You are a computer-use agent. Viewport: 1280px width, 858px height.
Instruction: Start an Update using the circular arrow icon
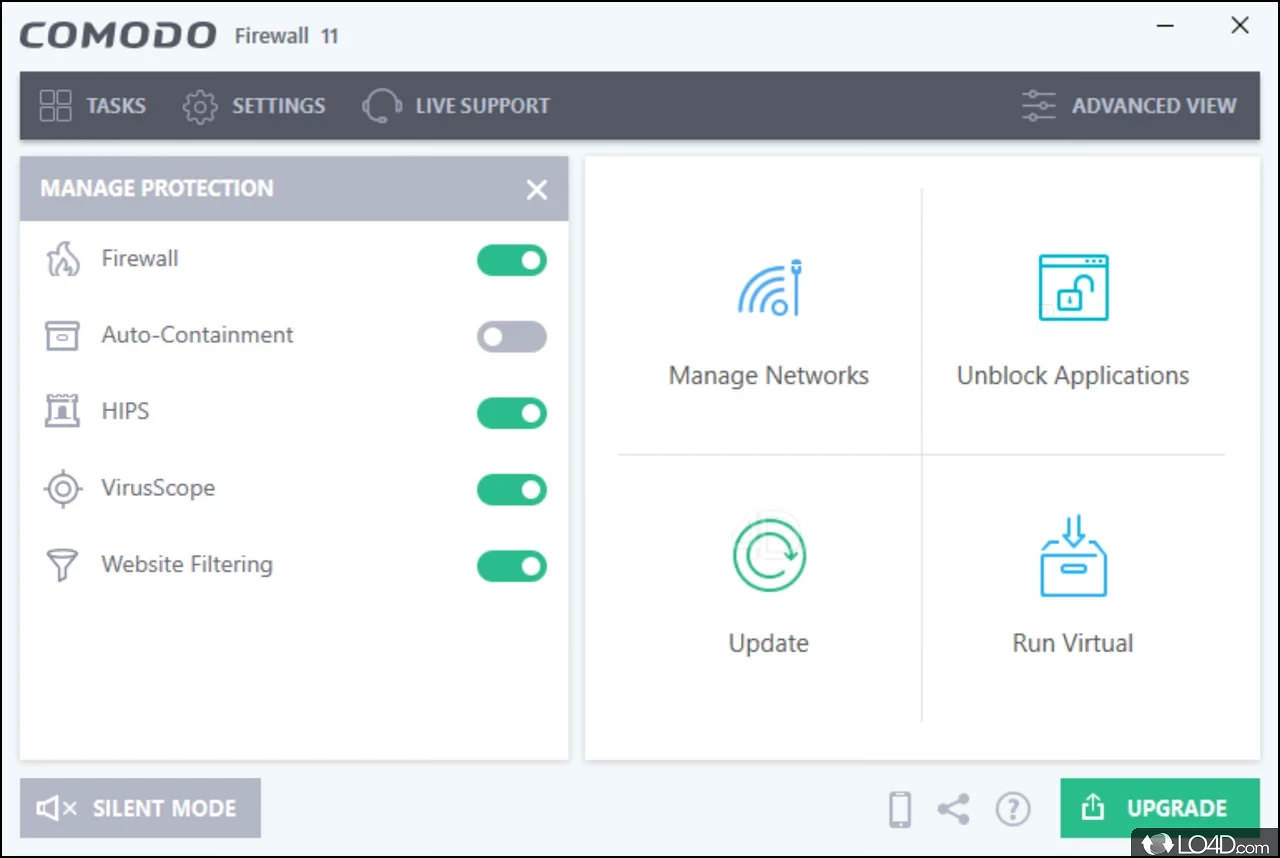(x=769, y=556)
